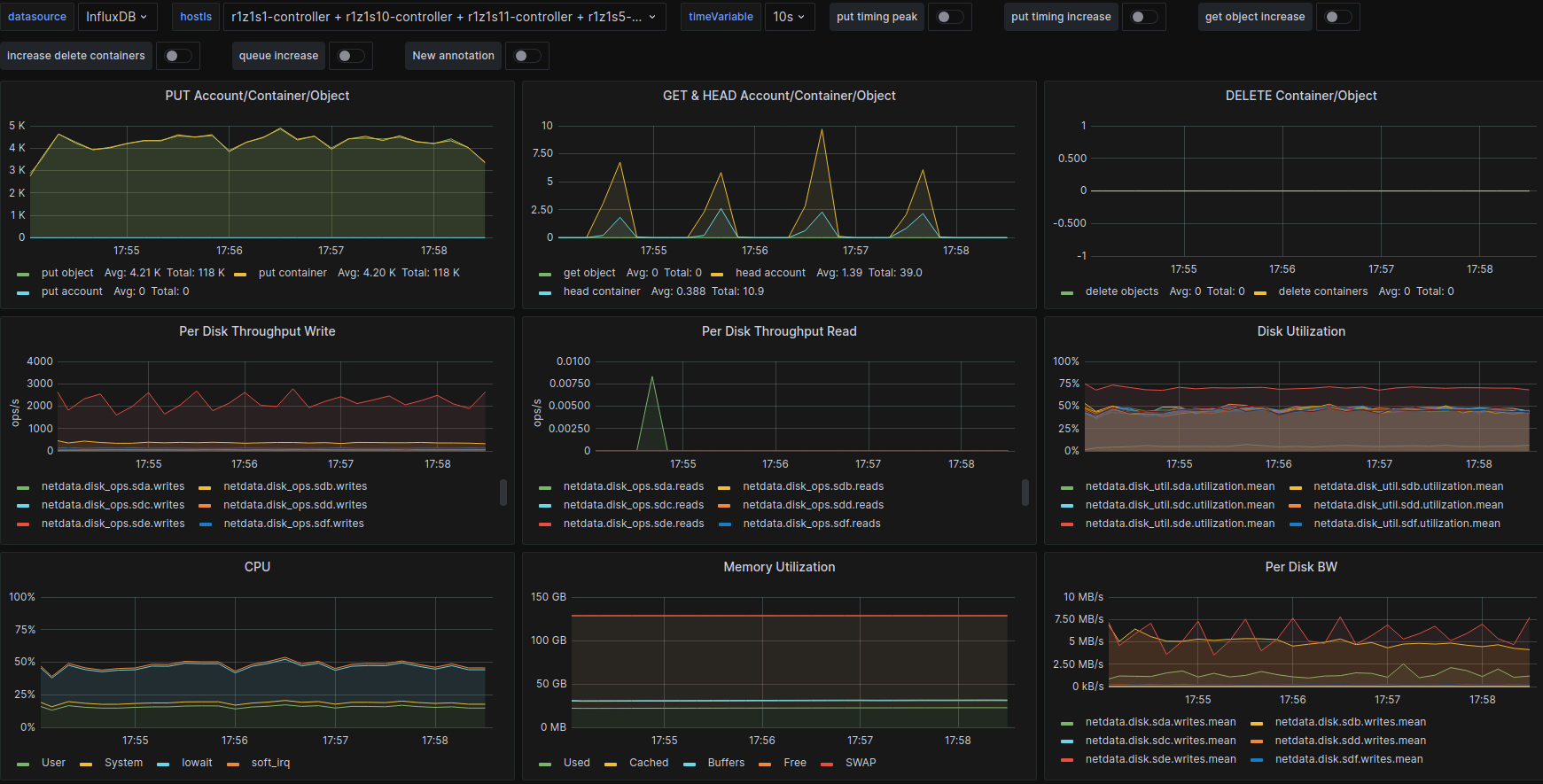Toggle the queue increase switch
1543x784 pixels.
point(350,56)
